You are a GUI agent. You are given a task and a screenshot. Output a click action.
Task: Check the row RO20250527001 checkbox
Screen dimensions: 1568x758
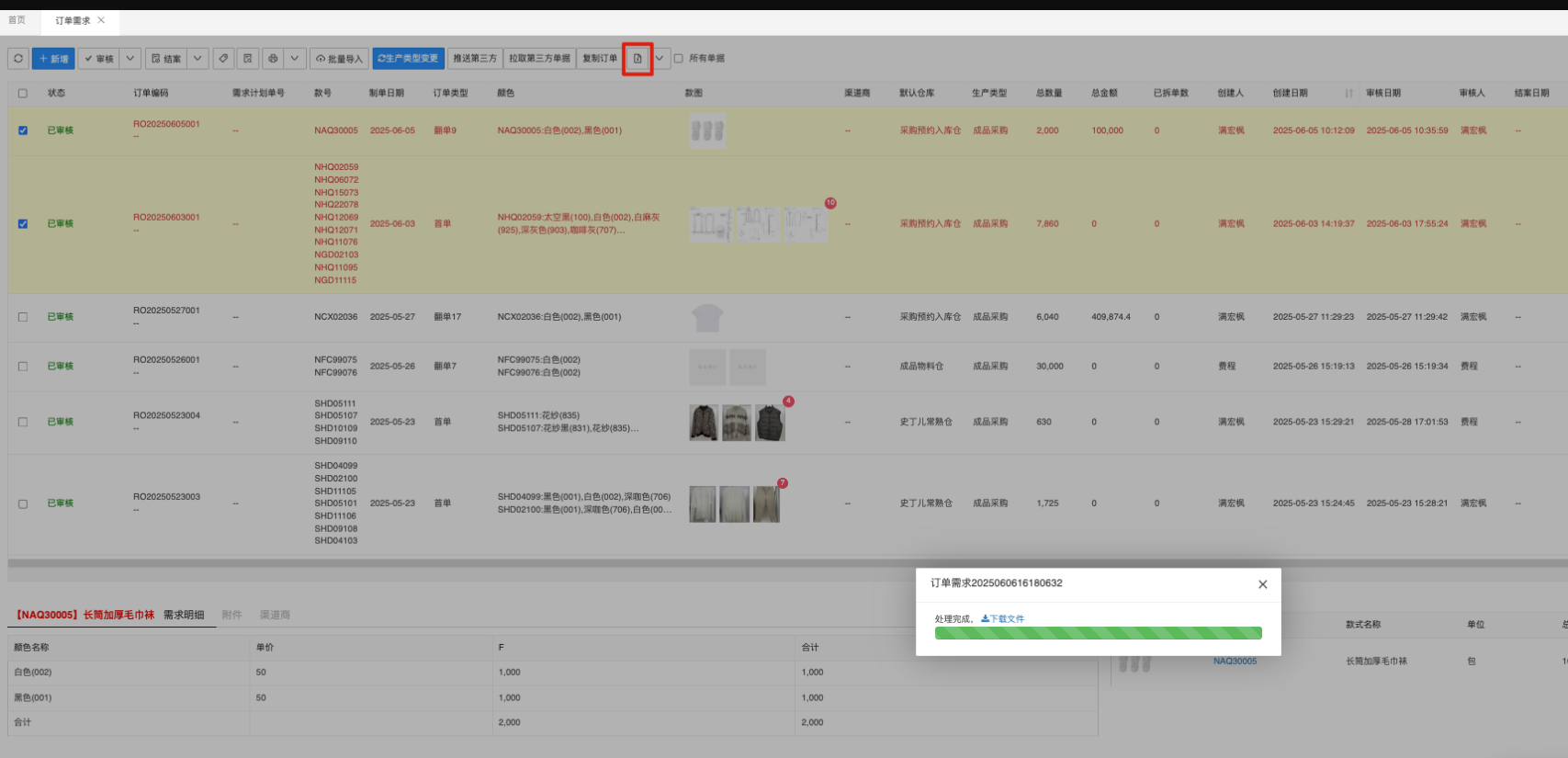click(x=23, y=317)
